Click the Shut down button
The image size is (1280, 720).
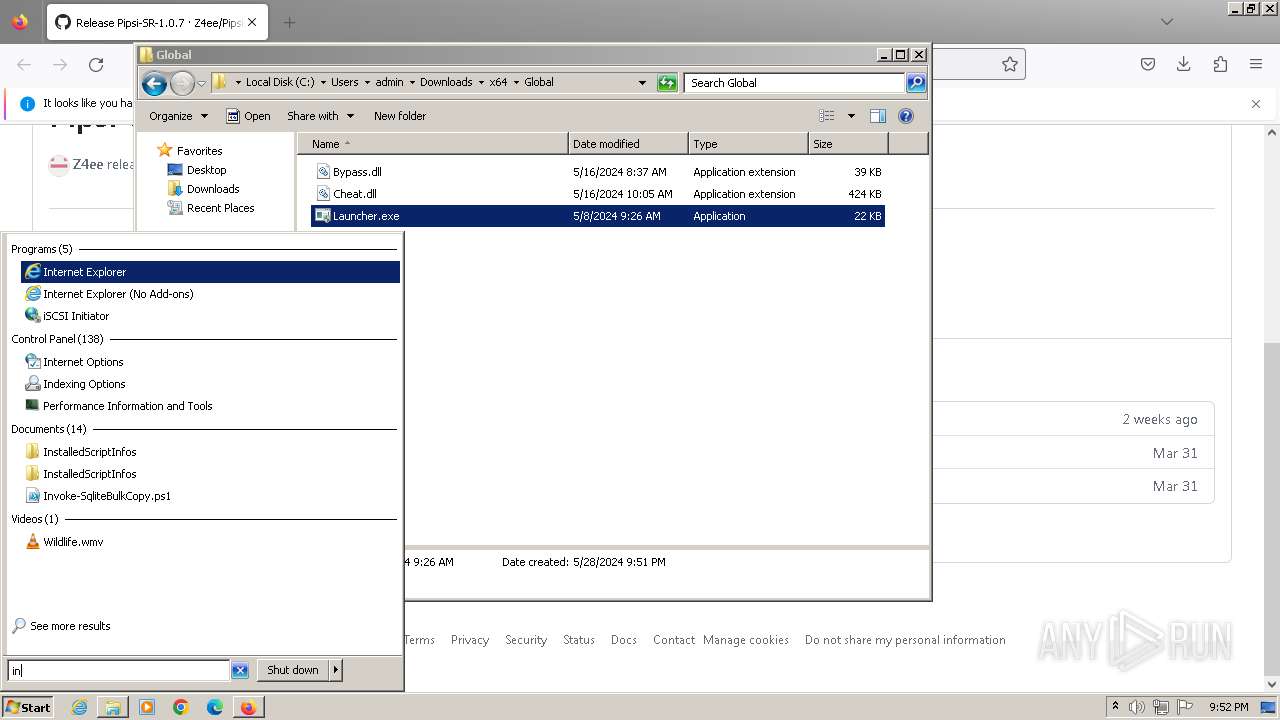tap(293, 670)
